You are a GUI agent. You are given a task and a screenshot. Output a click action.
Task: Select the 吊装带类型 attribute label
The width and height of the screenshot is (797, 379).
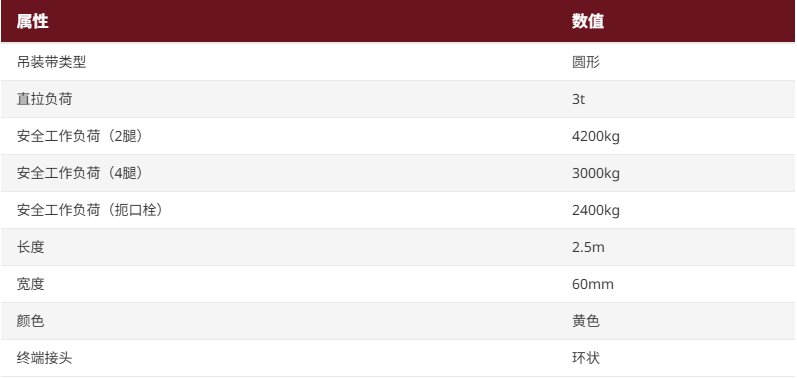(51, 62)
